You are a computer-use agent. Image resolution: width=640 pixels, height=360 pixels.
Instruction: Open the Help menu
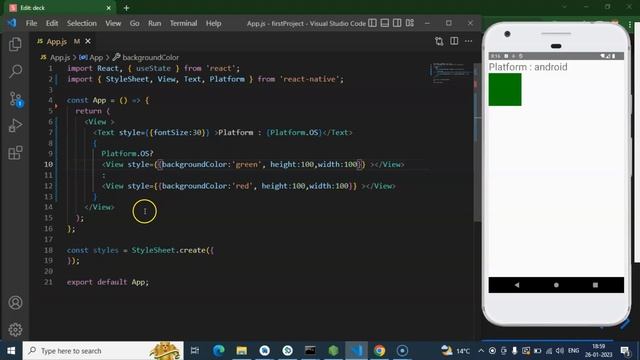point(213,23)
